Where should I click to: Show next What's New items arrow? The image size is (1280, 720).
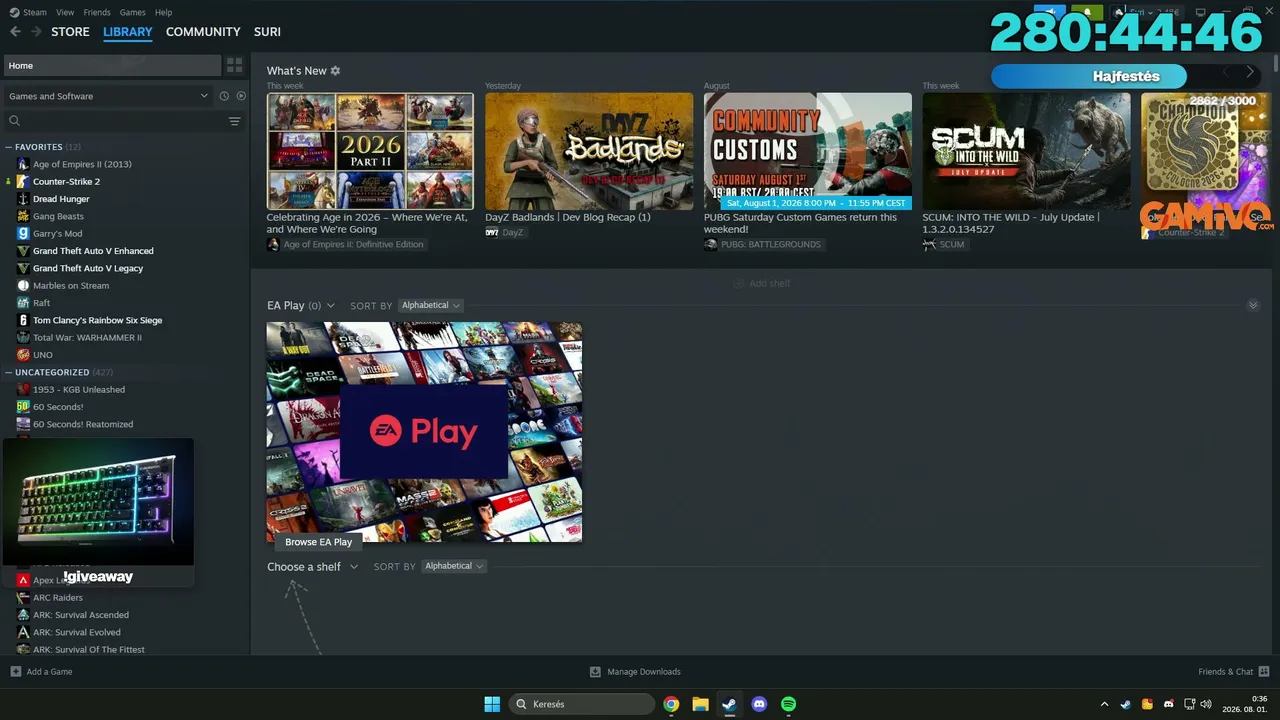[1250, 72]
